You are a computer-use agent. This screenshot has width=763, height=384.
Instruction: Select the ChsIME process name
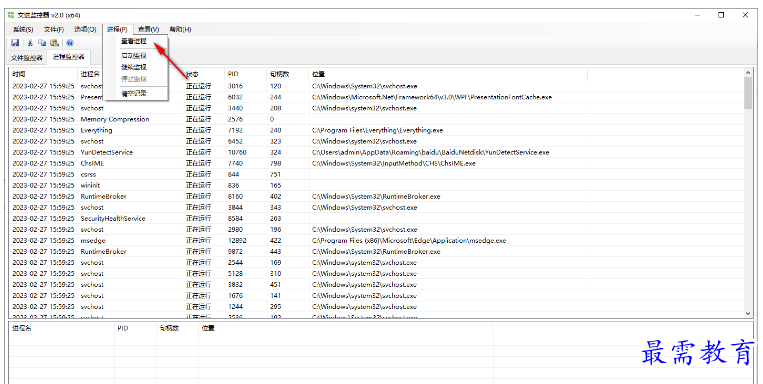point(92,164)
